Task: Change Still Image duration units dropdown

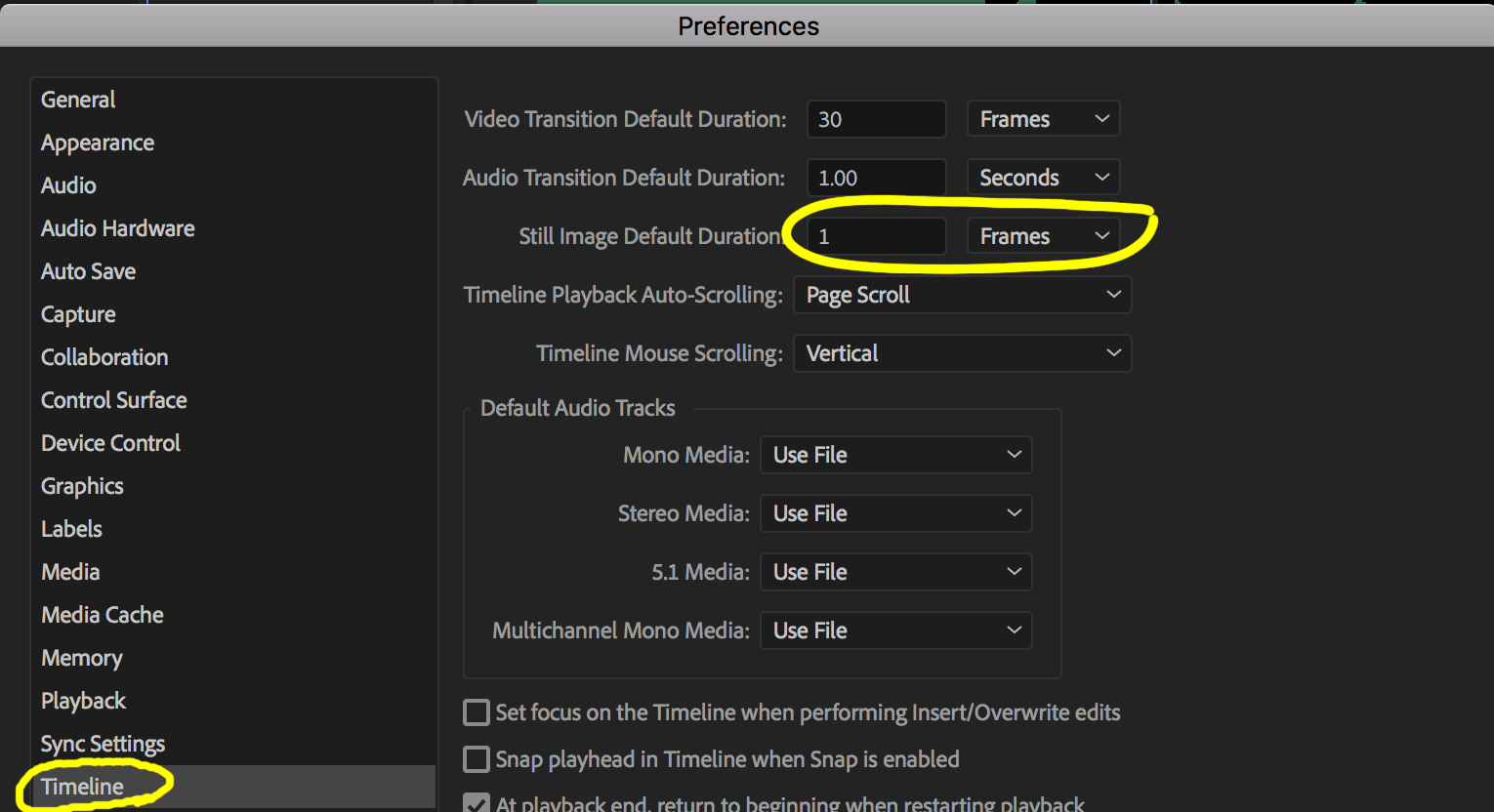Action: point(1043,236)
